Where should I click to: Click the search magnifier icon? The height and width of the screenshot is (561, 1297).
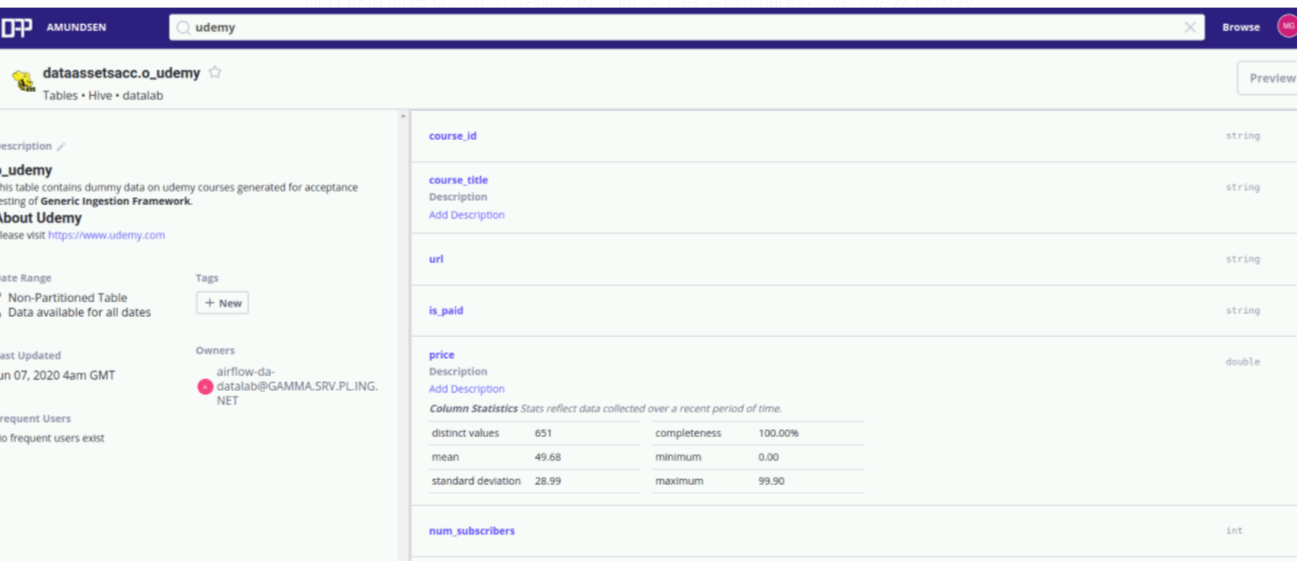pos(183,28)
